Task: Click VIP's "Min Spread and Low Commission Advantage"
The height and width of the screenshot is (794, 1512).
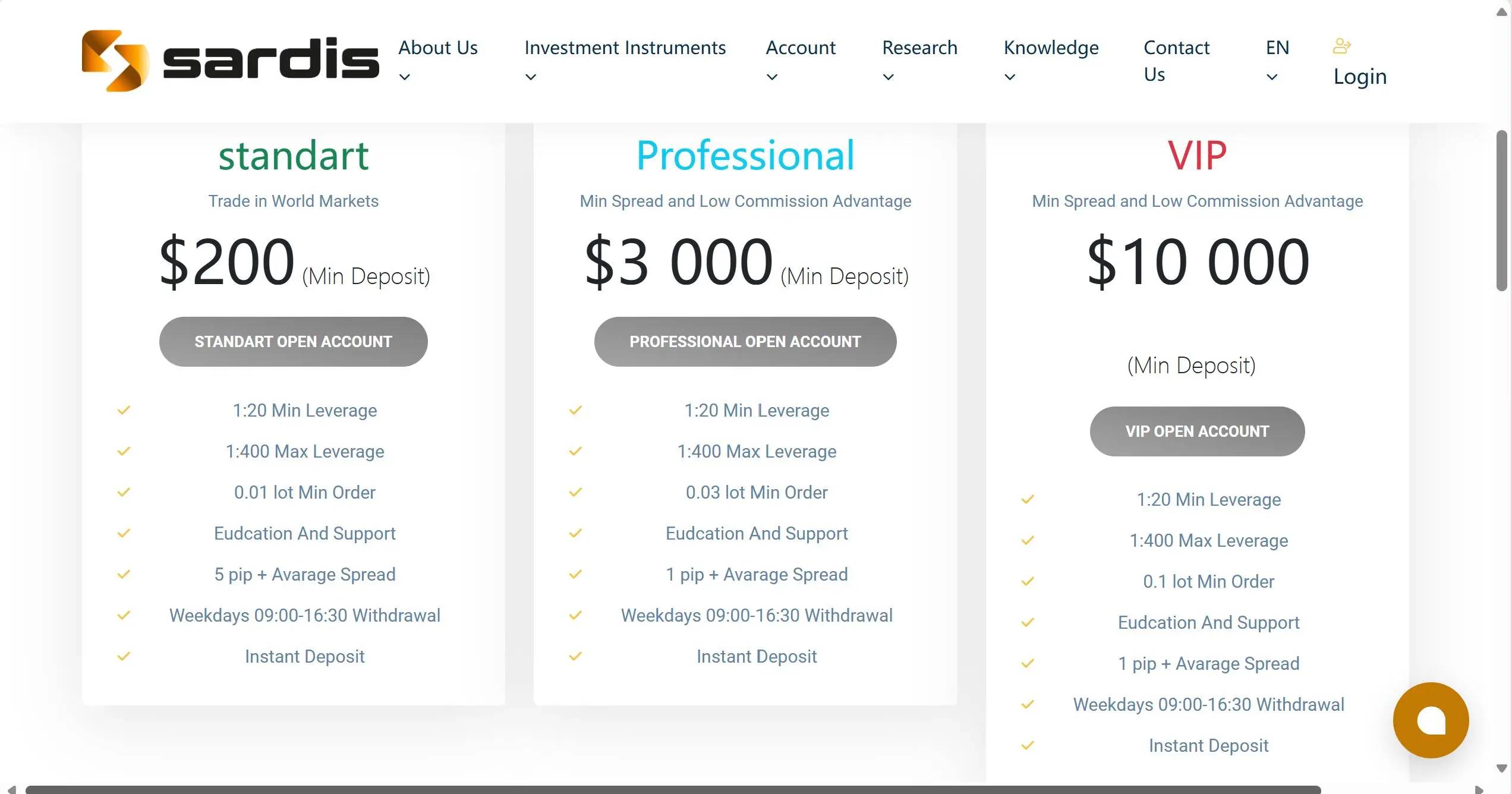Action: [1198, 201]
